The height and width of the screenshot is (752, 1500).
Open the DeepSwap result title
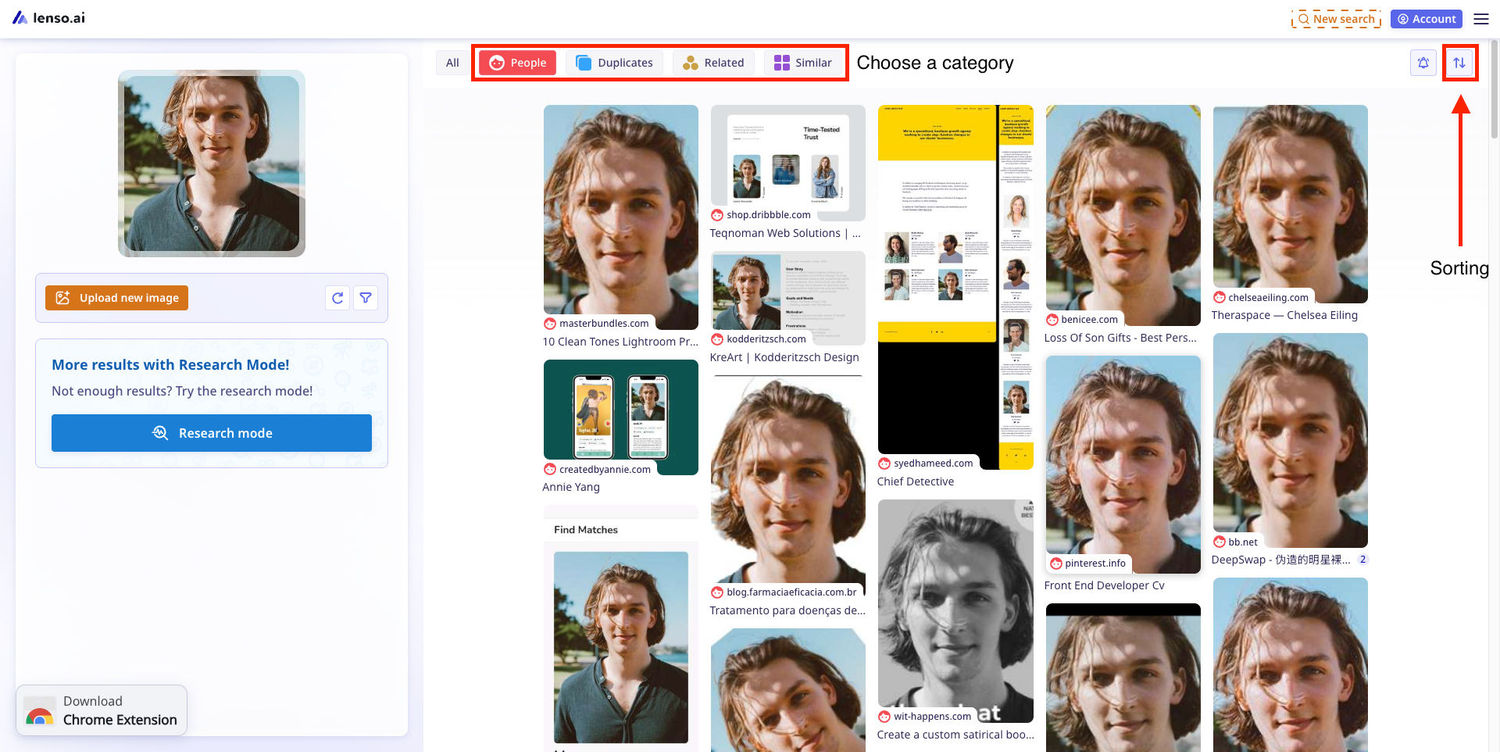[x=1281, y=560]
